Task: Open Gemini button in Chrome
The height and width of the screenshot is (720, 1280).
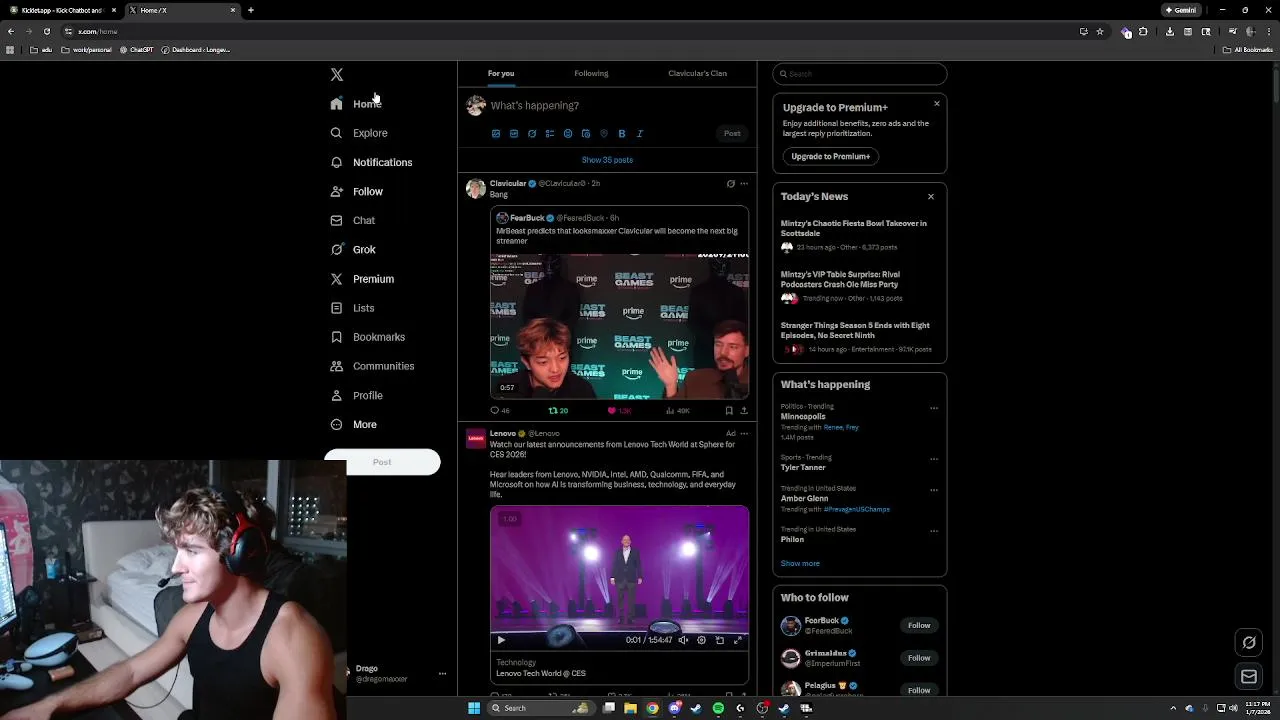Action: (x=1181, y=10)
